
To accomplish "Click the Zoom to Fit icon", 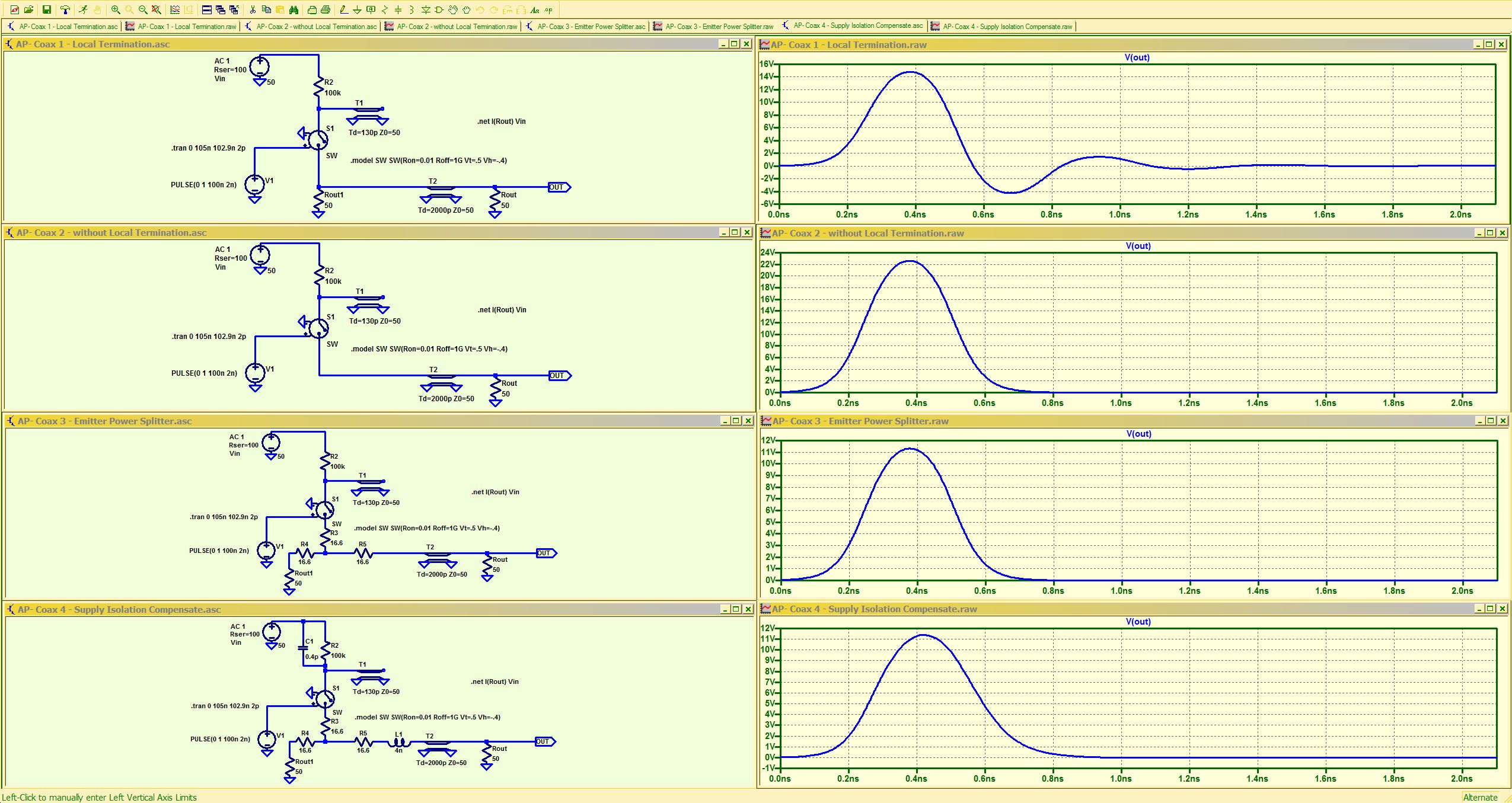I will pos(156,9).
